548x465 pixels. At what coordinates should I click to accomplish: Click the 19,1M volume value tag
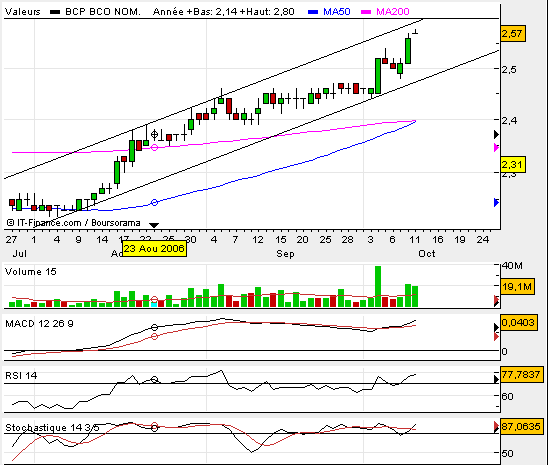pyautogui.click(x=517, y=287)
